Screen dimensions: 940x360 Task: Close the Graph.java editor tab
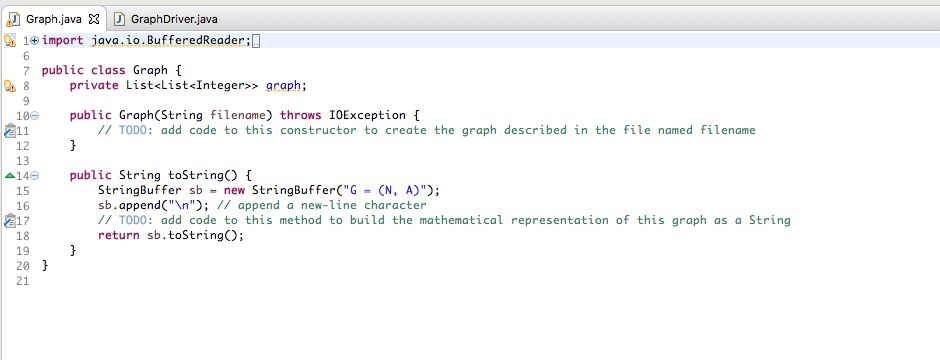pos(94,19)
